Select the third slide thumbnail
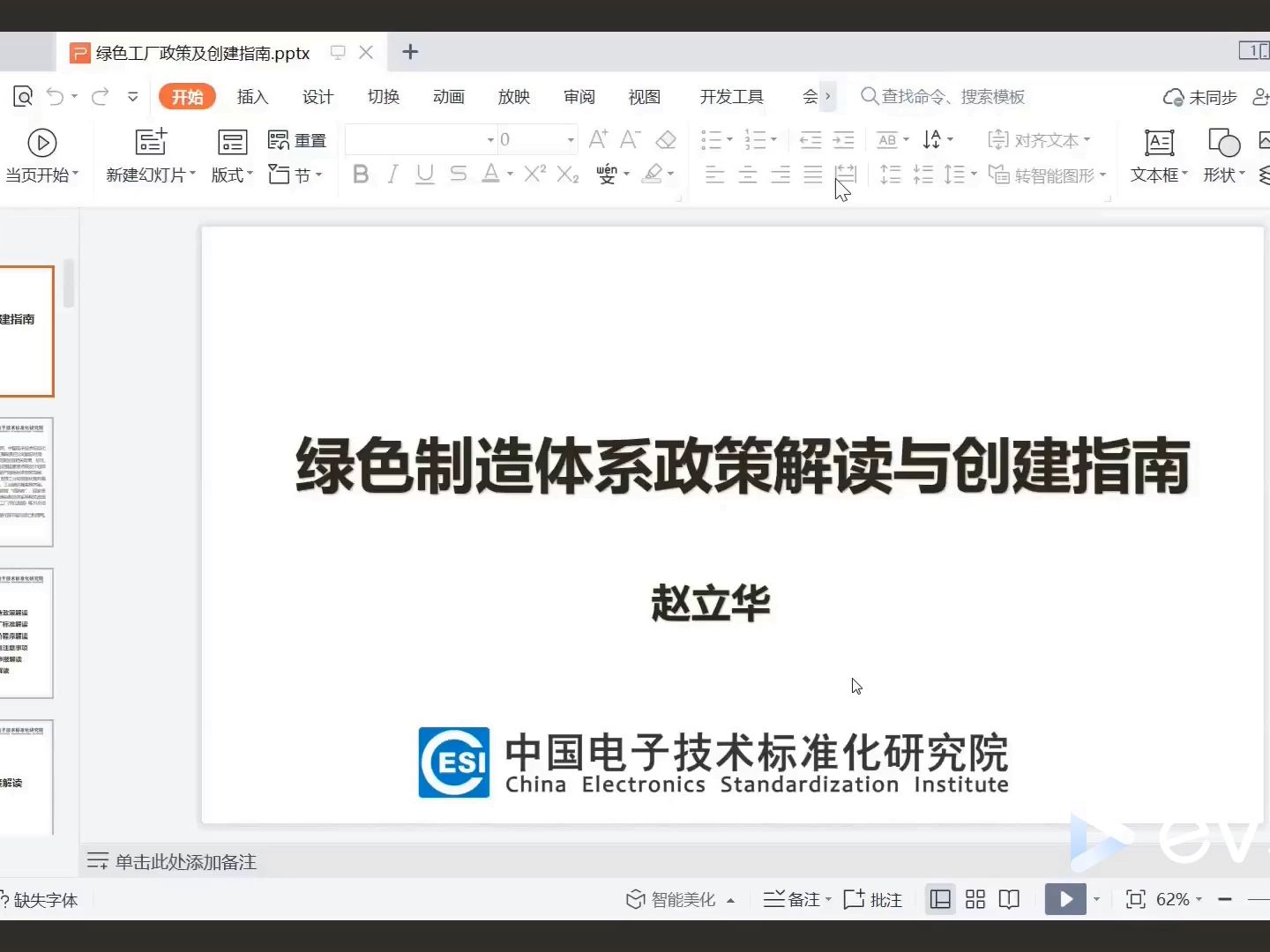1270x952 pixels. click(x=26, y=633)
